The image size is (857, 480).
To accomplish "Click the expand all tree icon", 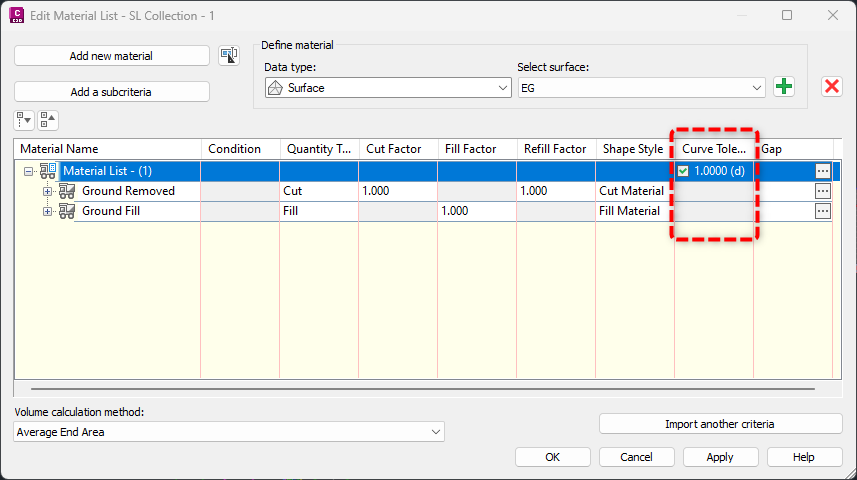I will pyautogui.click(x=24, y=120).
